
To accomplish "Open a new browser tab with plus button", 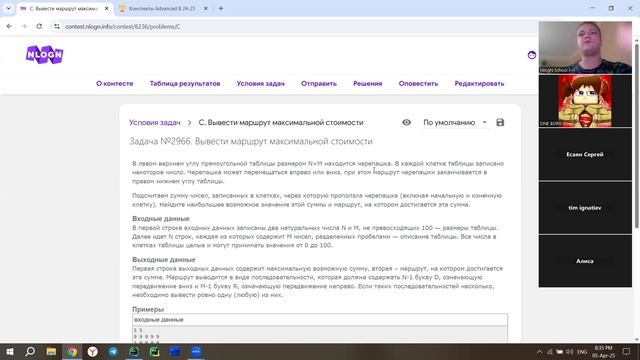I will tap(221, 8).
